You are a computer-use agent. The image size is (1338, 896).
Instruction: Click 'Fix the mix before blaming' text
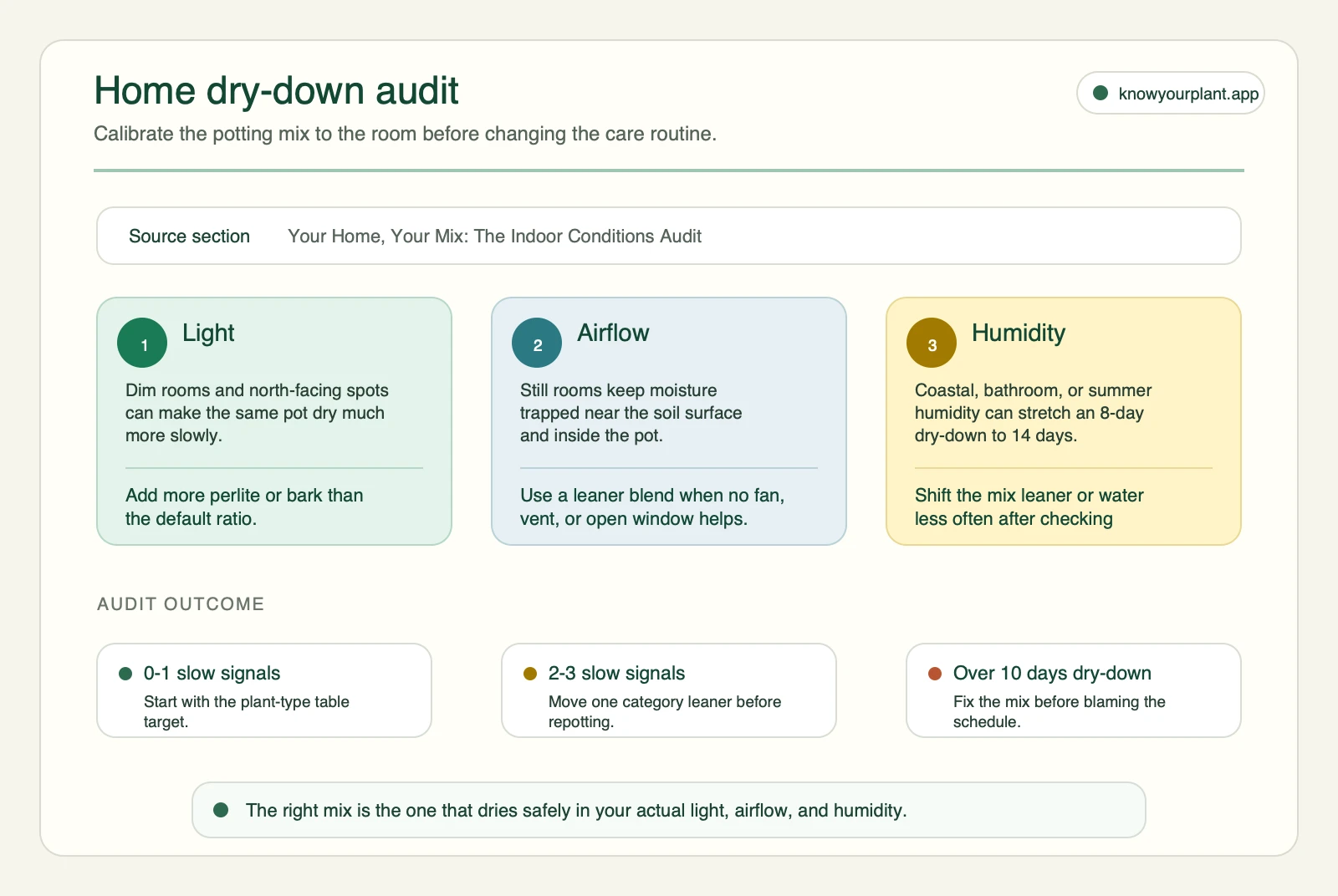click(1060, 711)
